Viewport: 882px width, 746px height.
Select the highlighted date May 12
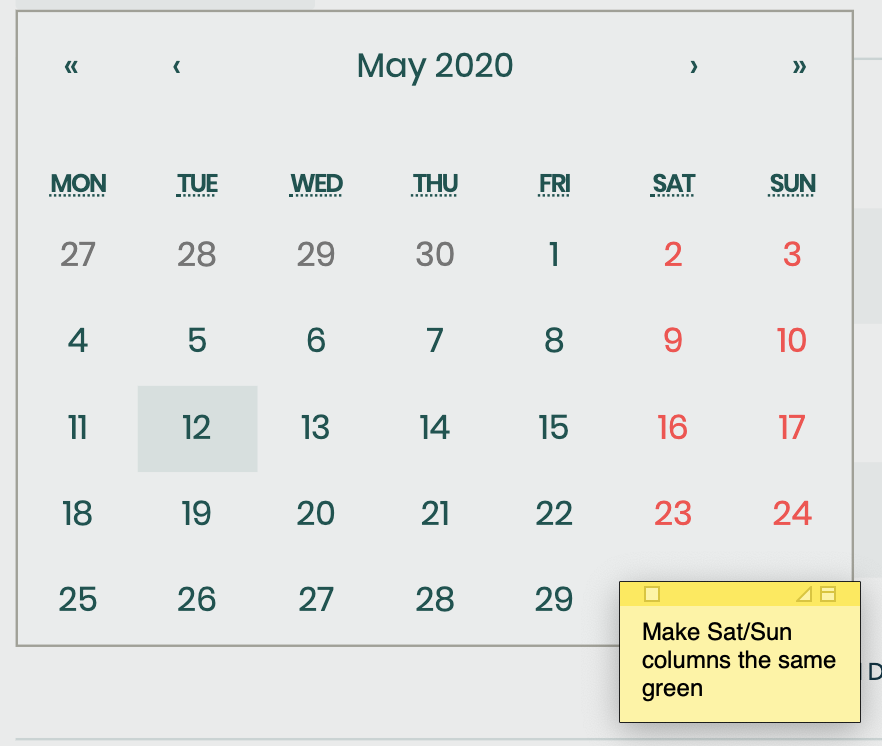point(196,428)
